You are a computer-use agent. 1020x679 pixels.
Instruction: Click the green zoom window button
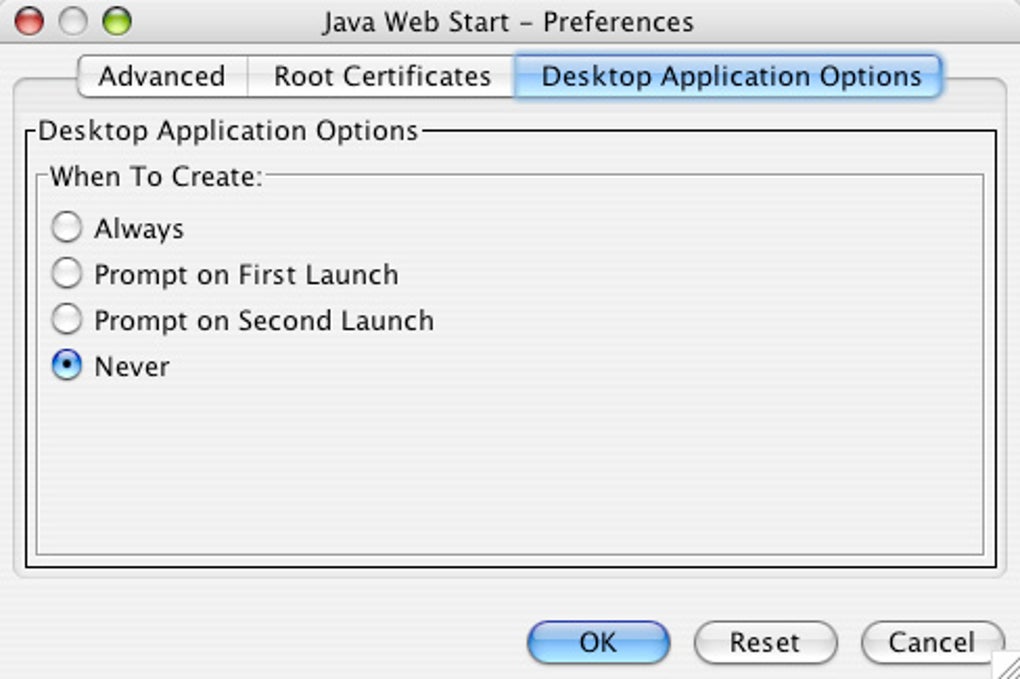pyautogui.click(x=117, y=21)
